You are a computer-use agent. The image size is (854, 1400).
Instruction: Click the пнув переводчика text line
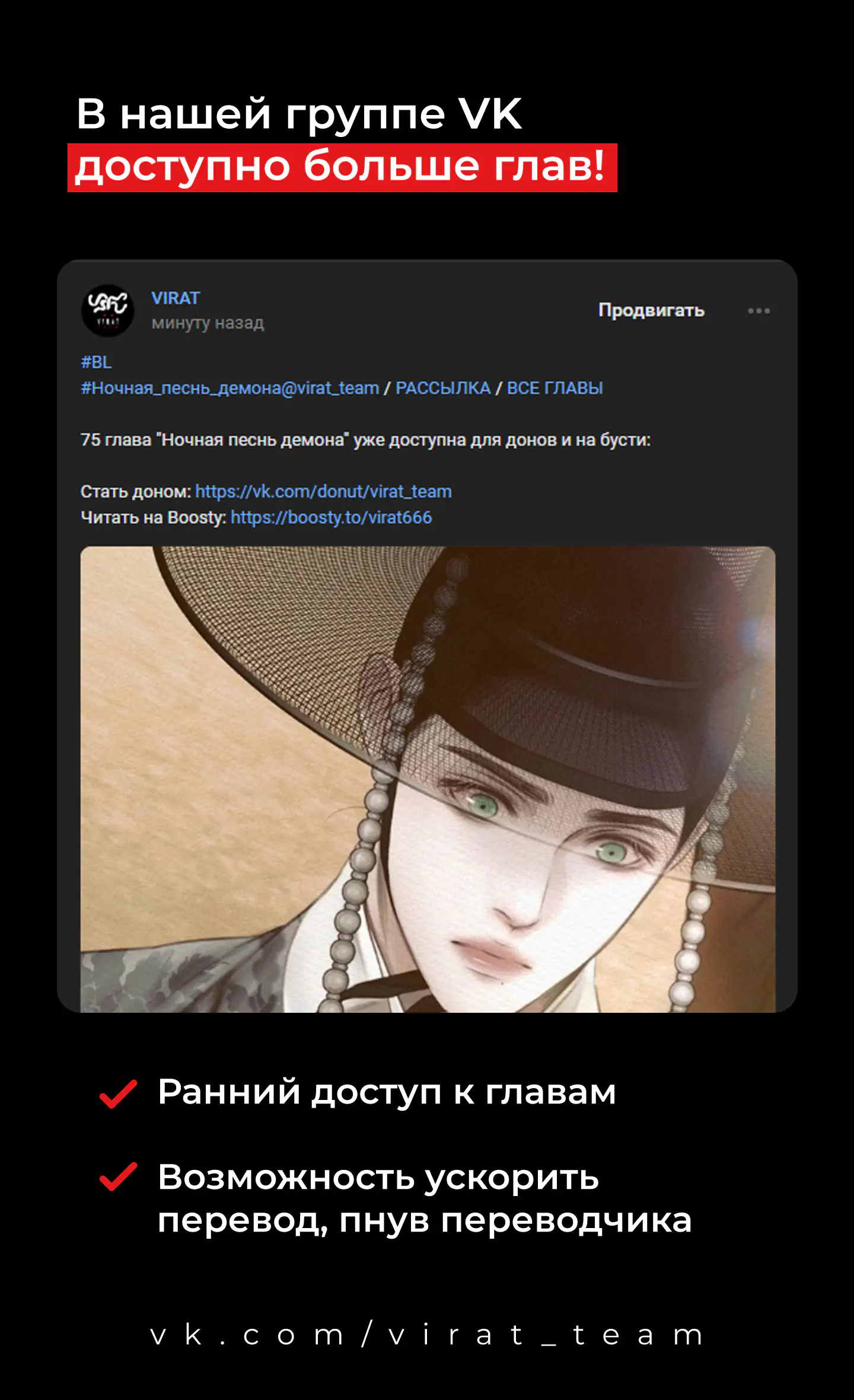515,1221
